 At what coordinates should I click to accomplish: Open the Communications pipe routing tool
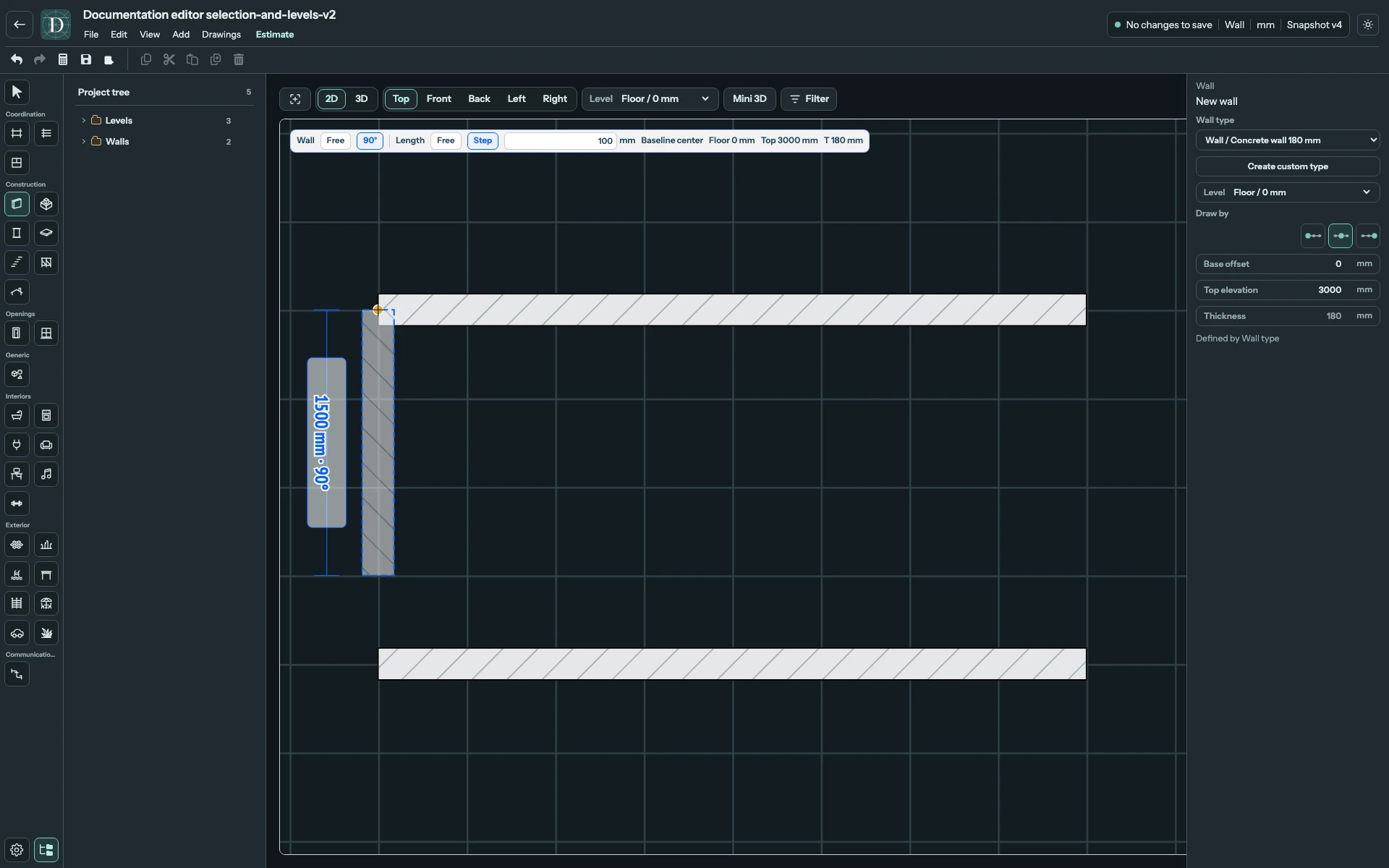[17, 674]
